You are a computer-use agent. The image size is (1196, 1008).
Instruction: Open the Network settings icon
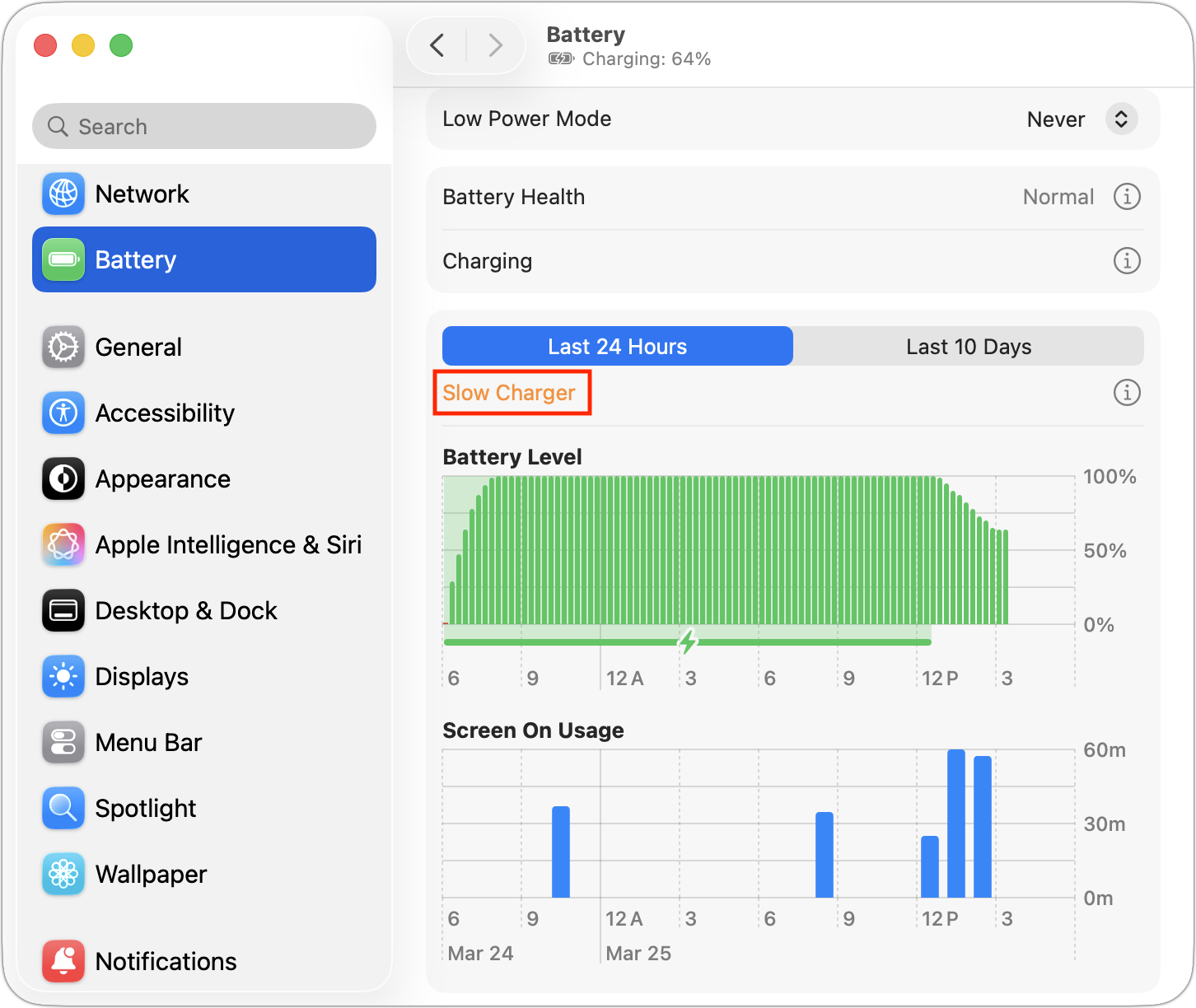pyautogui.click(x=63, y=194)
